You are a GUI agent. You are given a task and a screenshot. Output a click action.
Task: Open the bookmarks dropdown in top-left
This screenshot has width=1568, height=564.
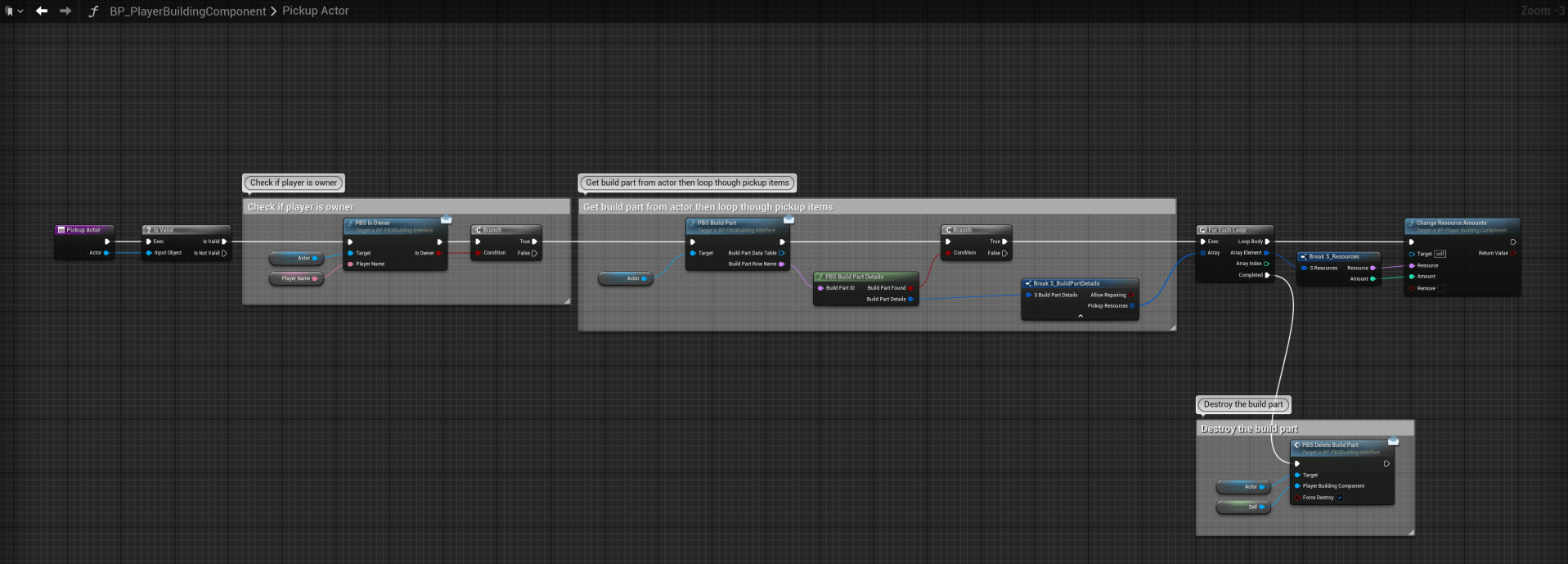[14, 11]
